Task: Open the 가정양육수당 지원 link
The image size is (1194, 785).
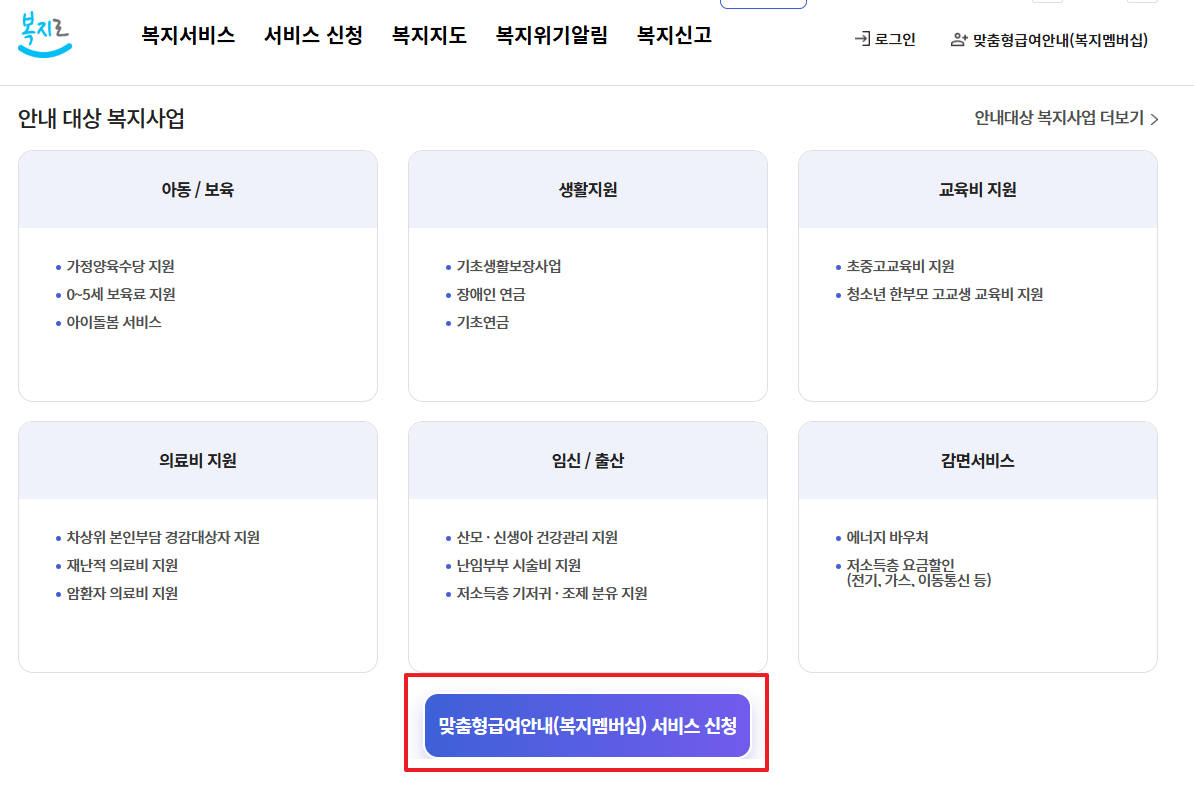Action: (x=119, y=265)
